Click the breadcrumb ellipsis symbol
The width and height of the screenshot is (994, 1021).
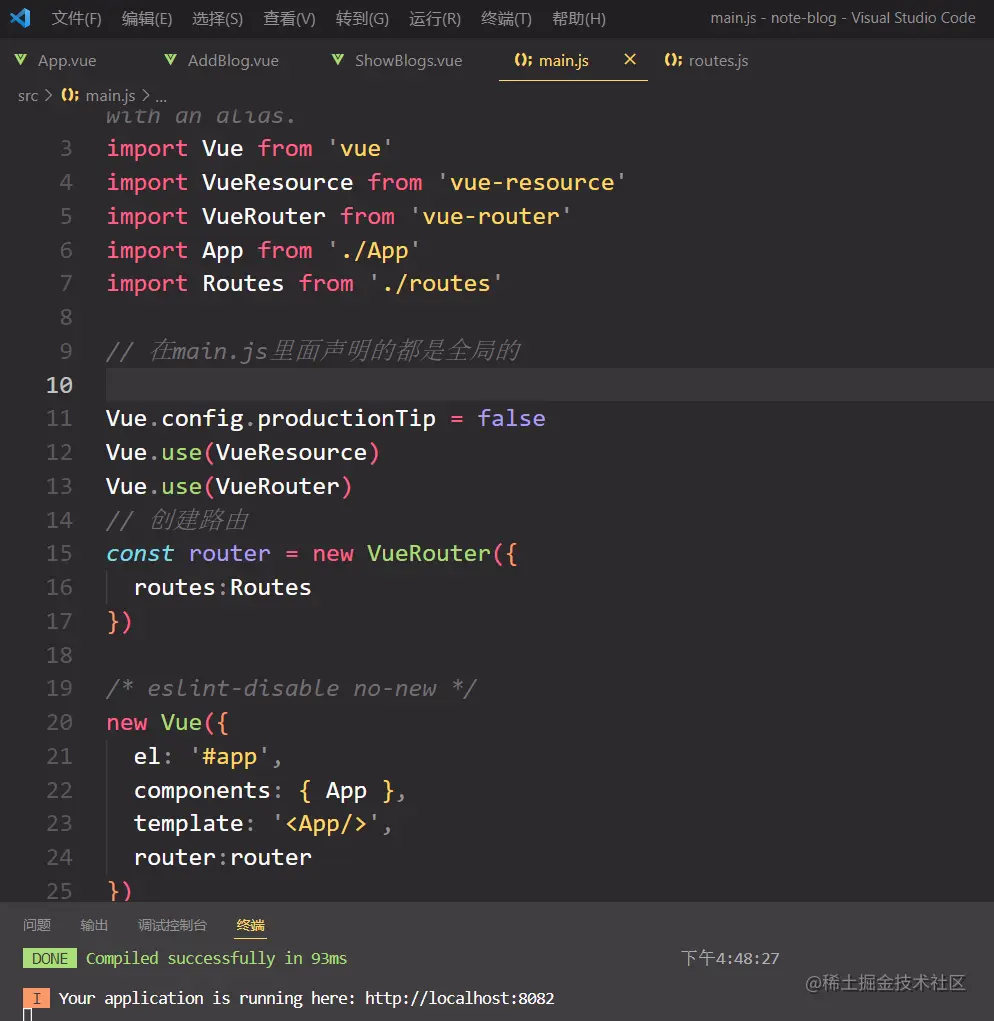[161, 98]
